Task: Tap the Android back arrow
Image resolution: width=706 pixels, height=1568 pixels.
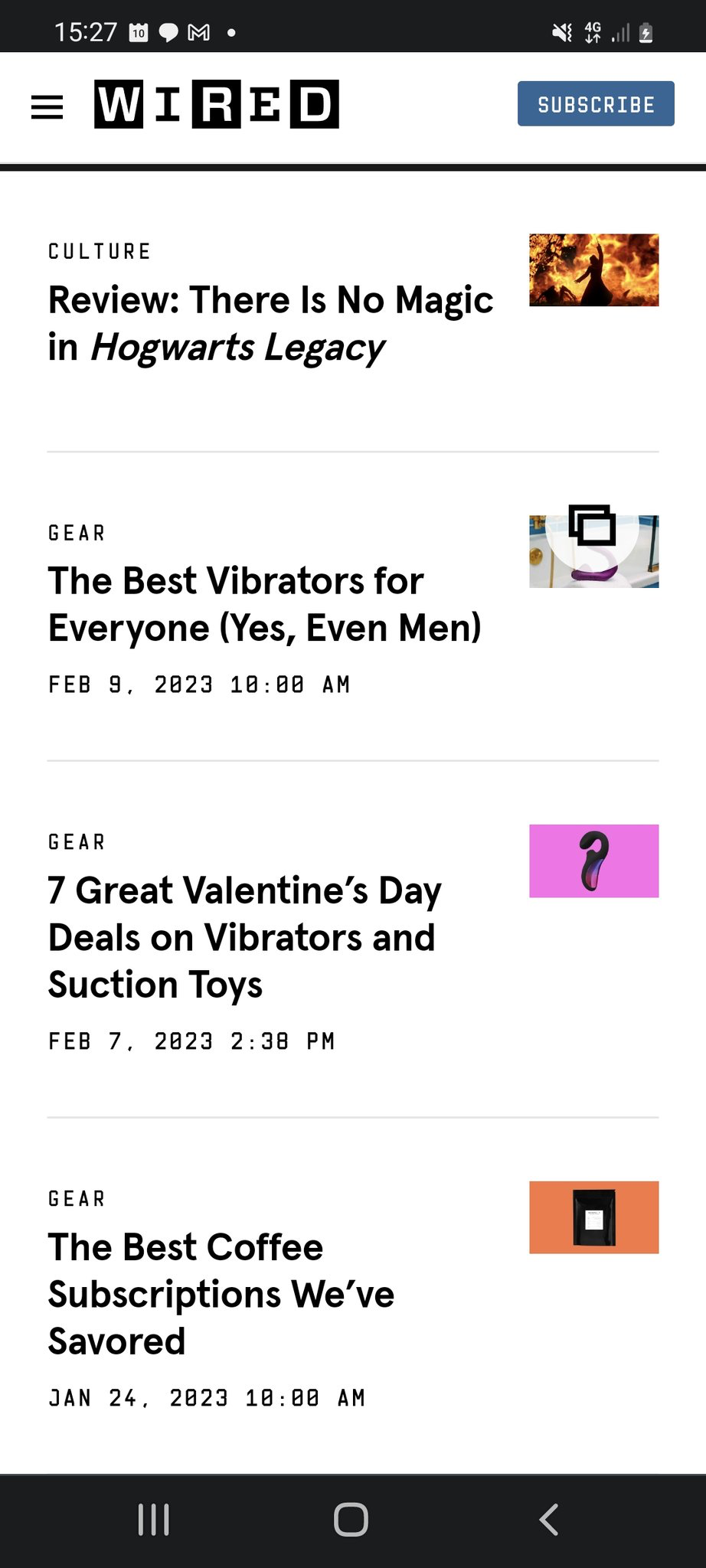Action: pos(548,1520)
